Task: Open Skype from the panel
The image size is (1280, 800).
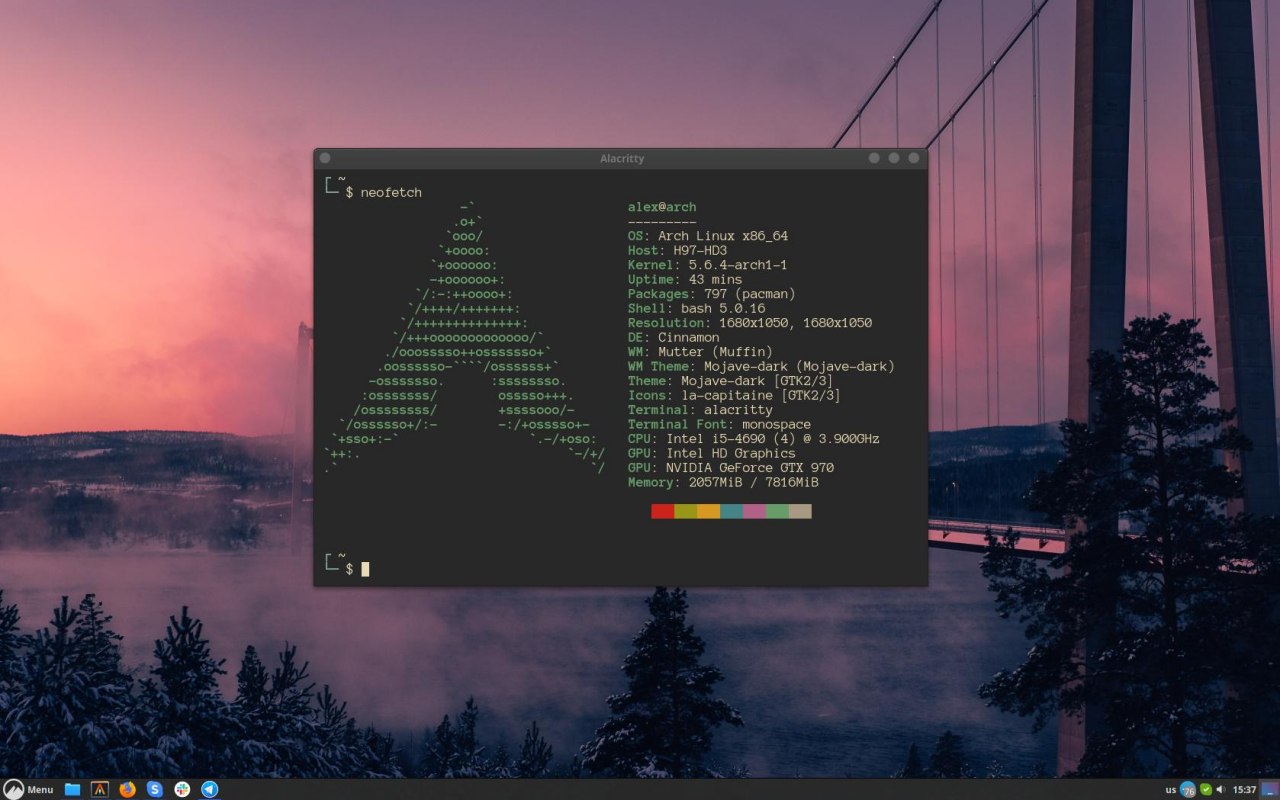Action: pos(154,789)
